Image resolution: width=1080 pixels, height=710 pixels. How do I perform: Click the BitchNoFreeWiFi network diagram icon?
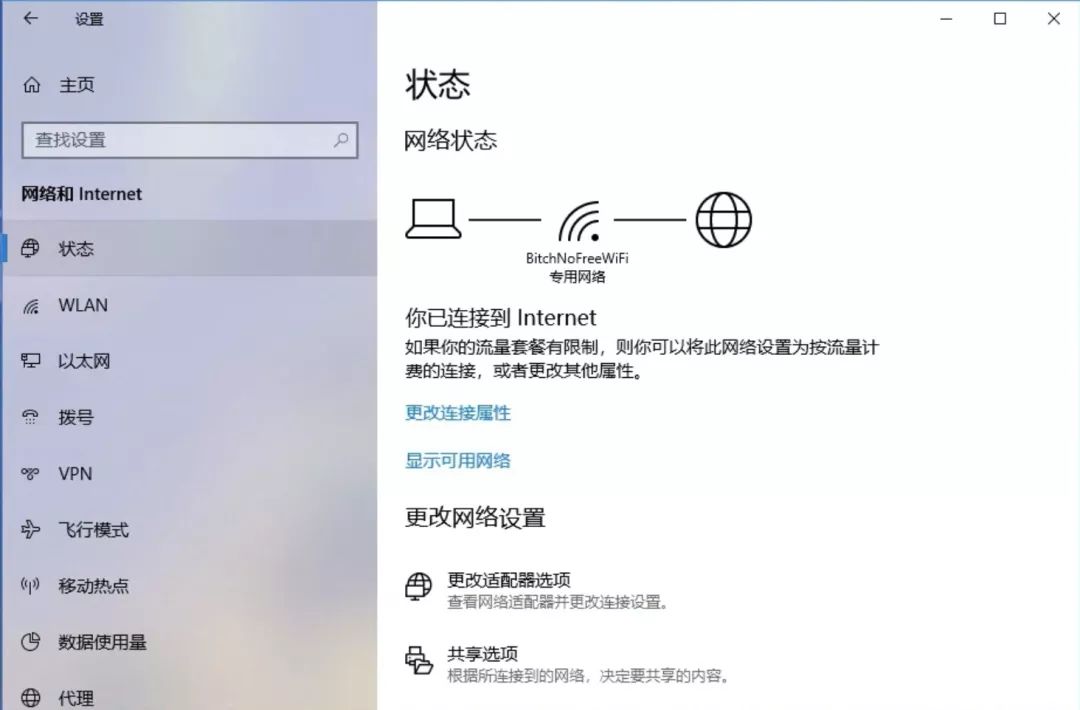tap(578, 222)
